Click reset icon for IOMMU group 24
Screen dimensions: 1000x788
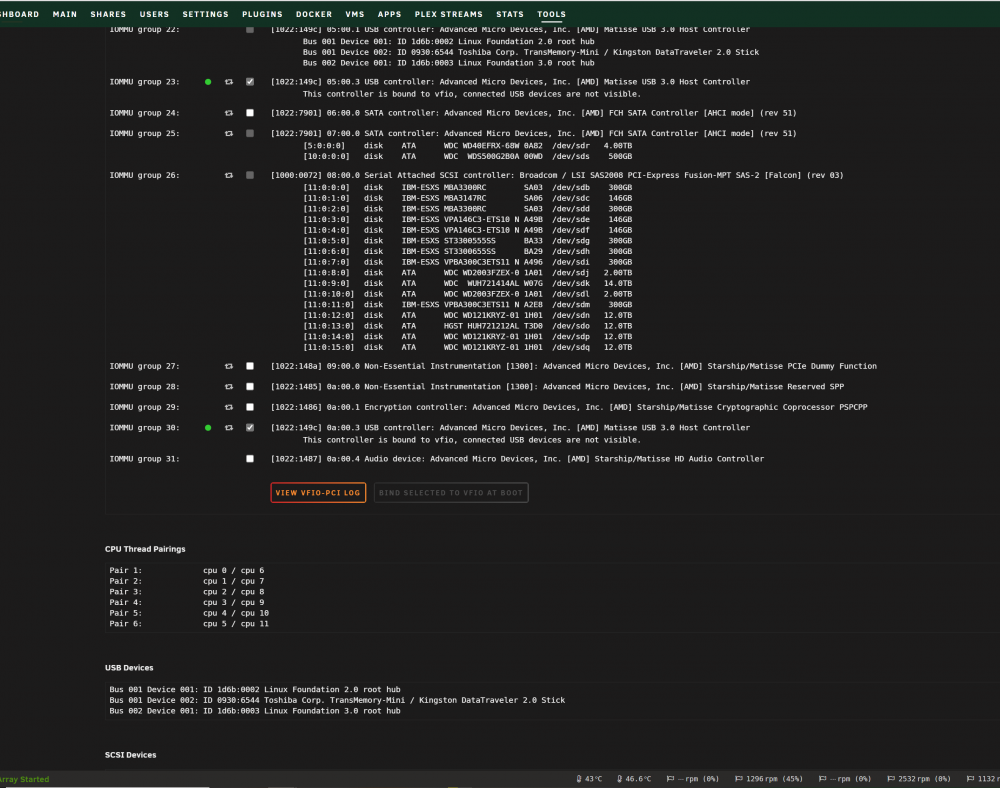229,113
